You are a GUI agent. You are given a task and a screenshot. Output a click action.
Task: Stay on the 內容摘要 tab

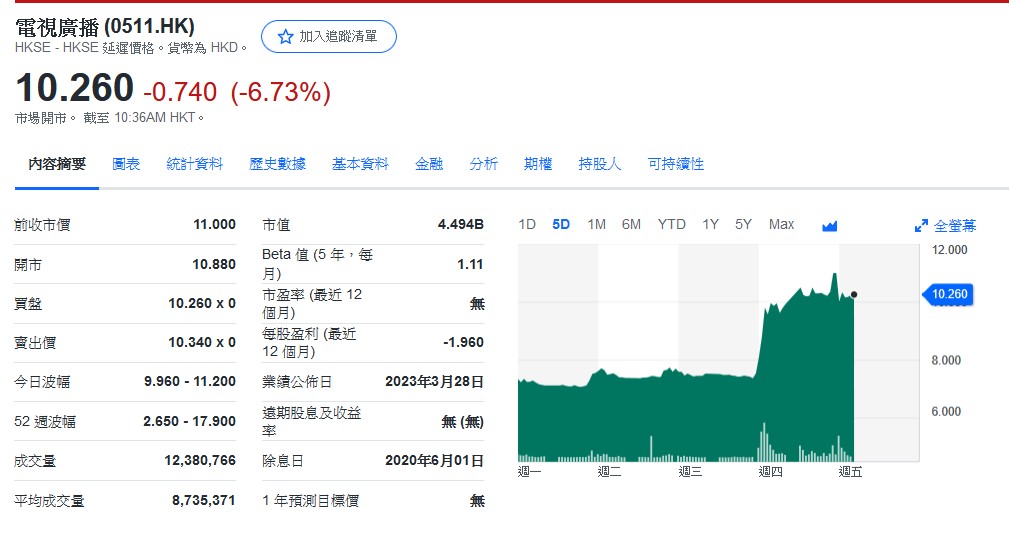point(57,164)
